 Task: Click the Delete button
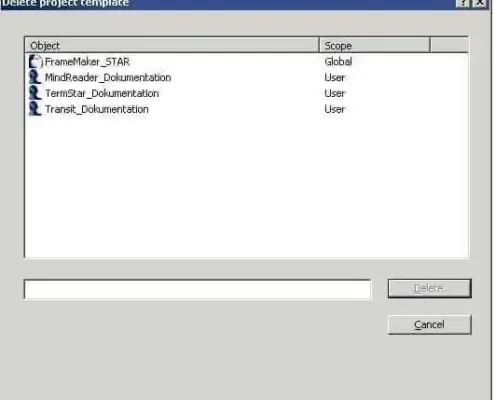[x=429, y=288]
